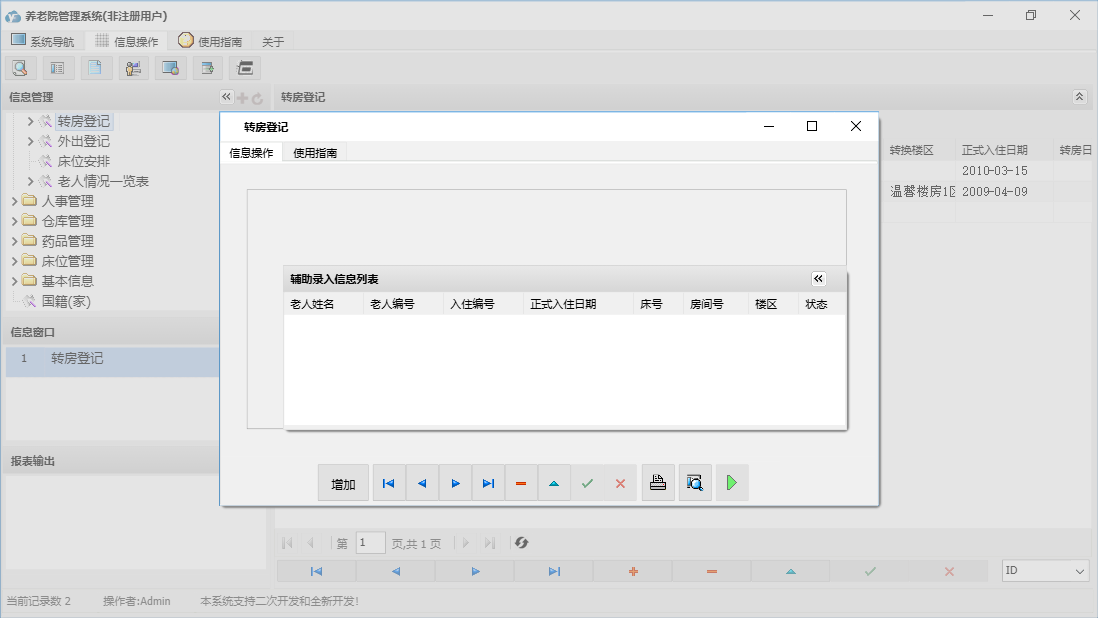Switch to the 使用指南 tab in the dialog

click(x=315, y=153)
